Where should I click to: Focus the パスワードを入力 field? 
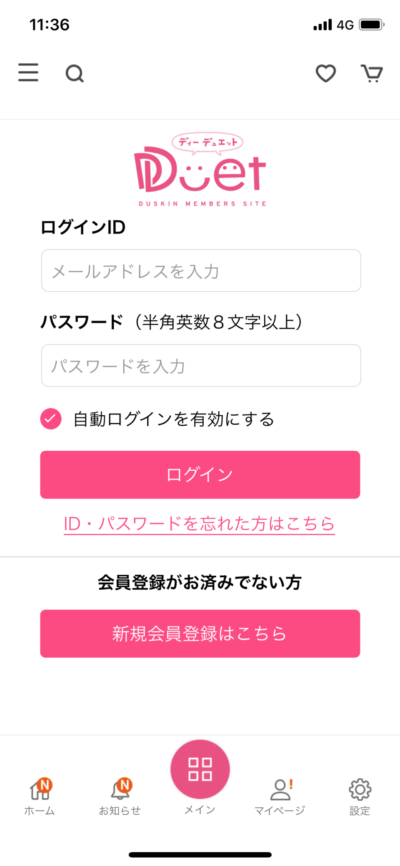click(x=201, y=366)
